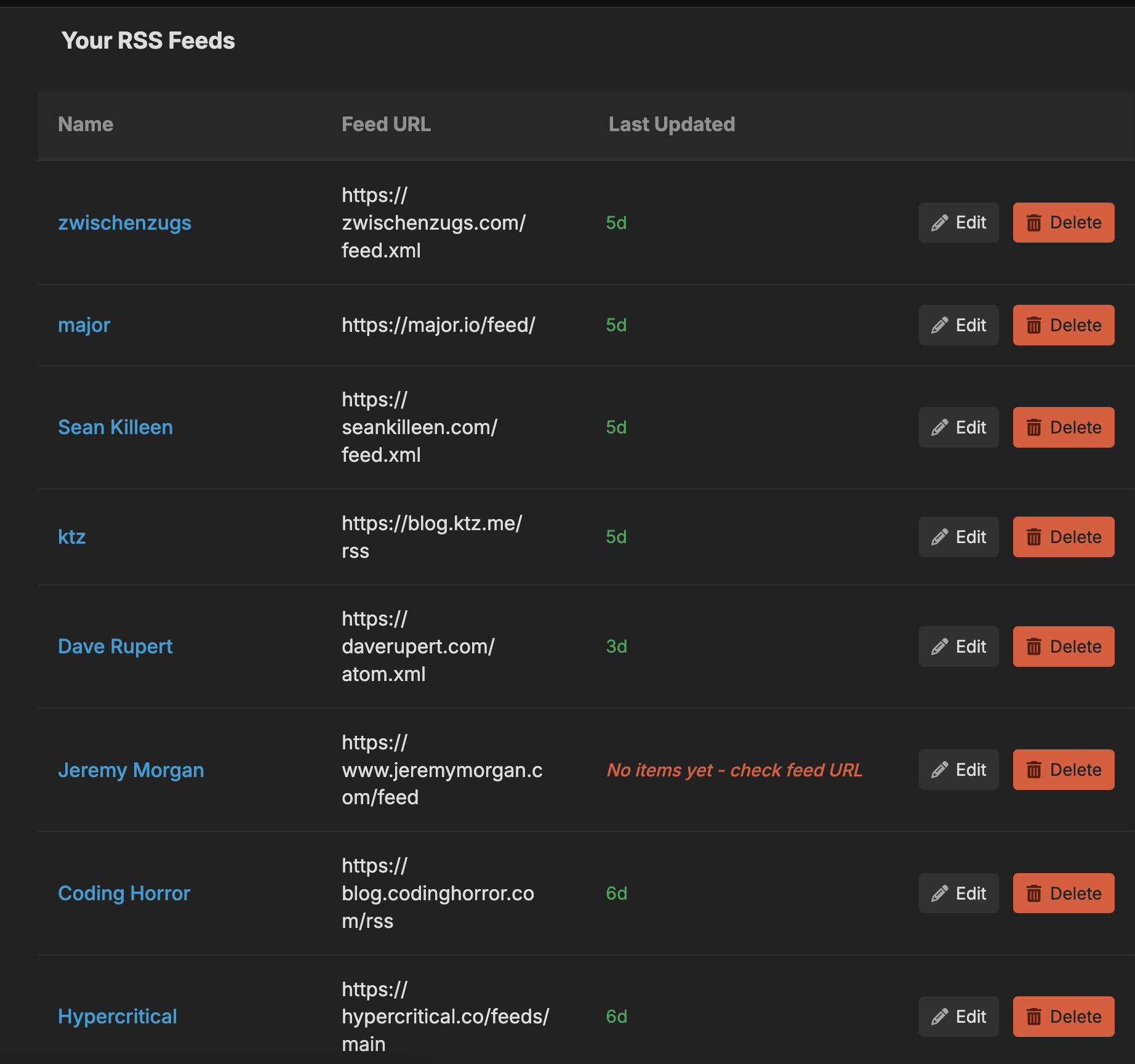Open the zwischenzugs feed link
This screenshot has height=1064, width=1135.
tap(125, 222)
